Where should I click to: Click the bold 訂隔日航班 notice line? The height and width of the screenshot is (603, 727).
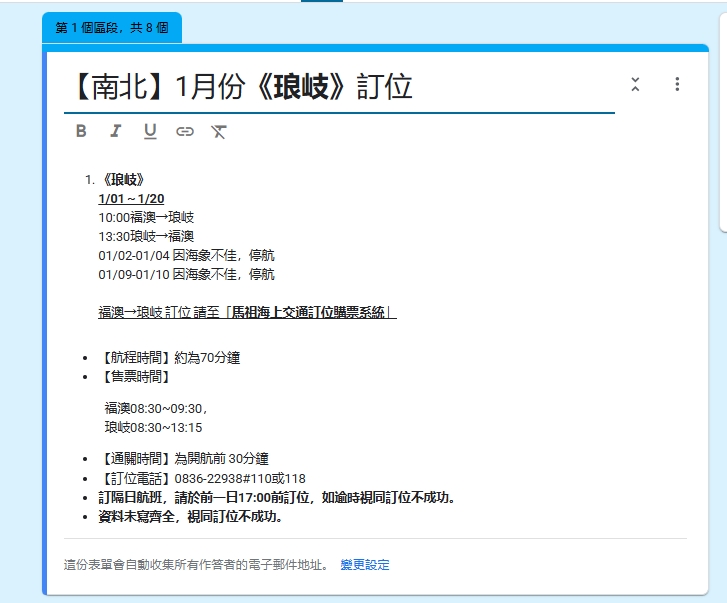277,497
